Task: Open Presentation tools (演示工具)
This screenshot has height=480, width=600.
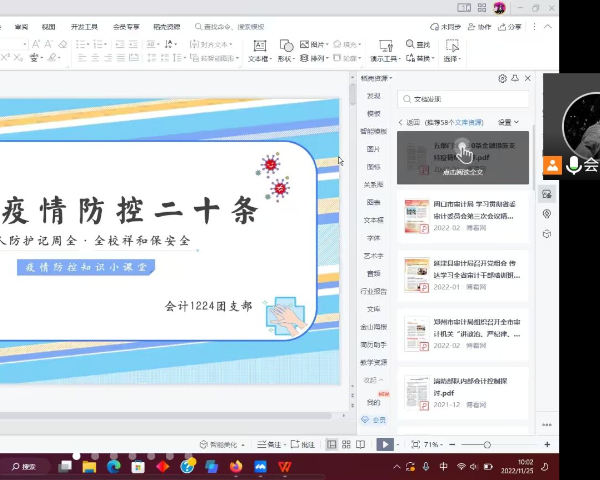Action: point(385,51)
